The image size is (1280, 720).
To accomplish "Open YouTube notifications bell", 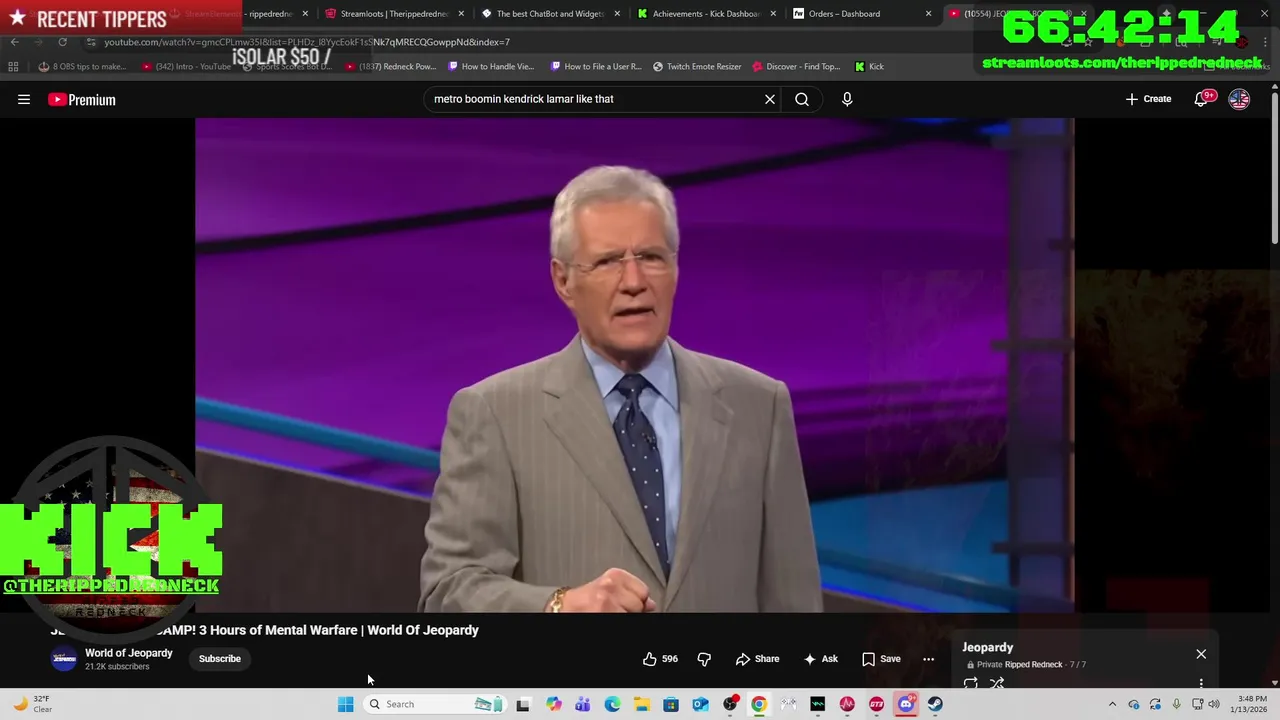I will 1203,99.
